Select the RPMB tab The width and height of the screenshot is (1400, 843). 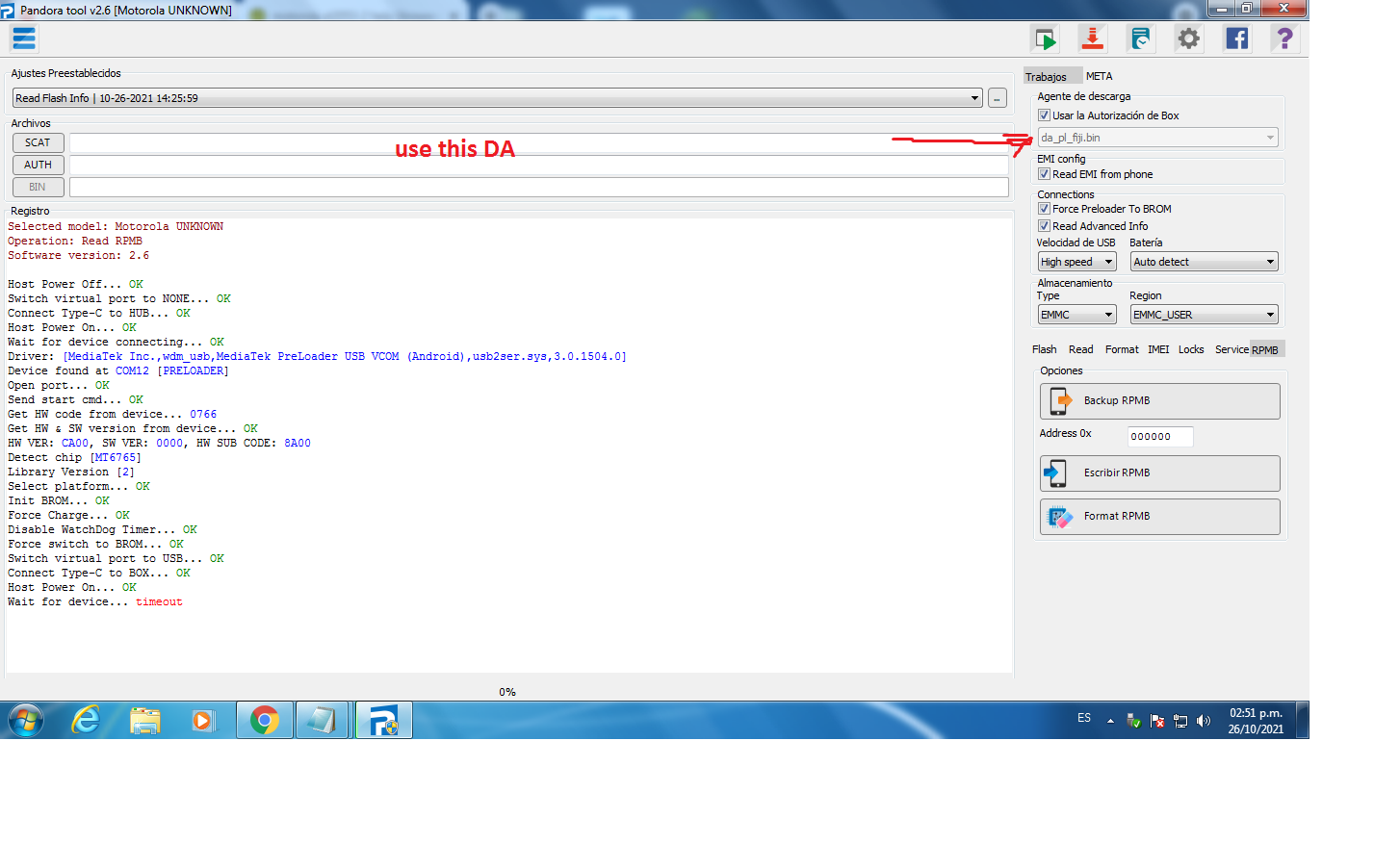(1266, 350)
